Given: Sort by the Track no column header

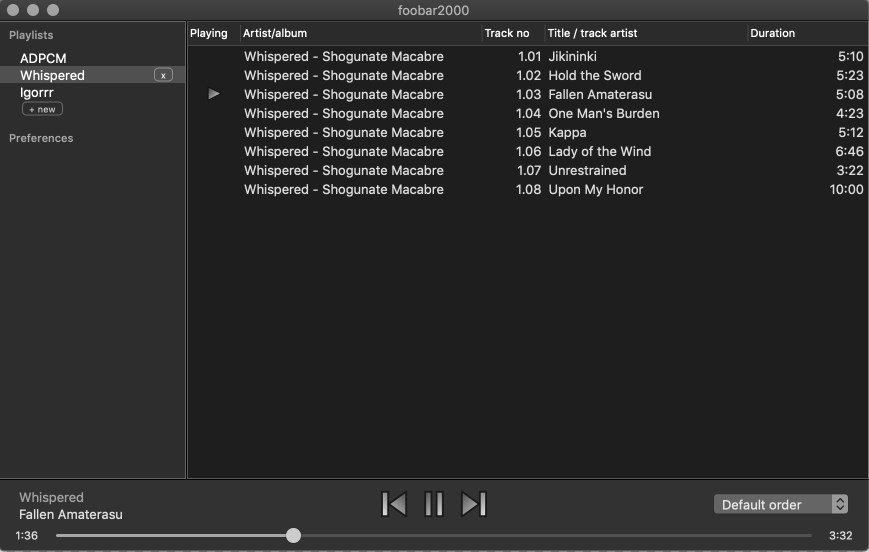Looking at the screenshot, I should pyautogui.click(x=507, y=33).
